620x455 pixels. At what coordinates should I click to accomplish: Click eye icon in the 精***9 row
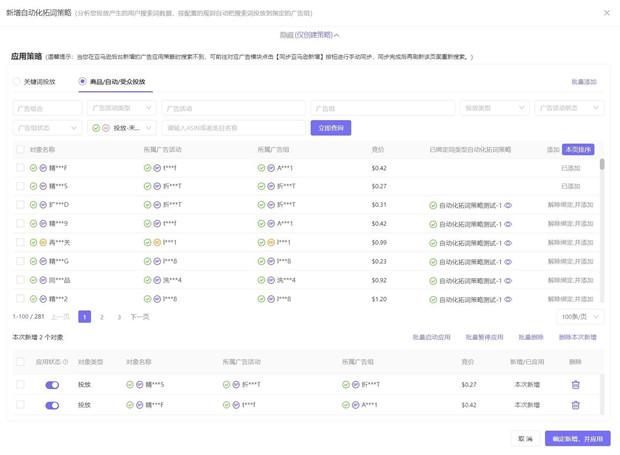508,224
